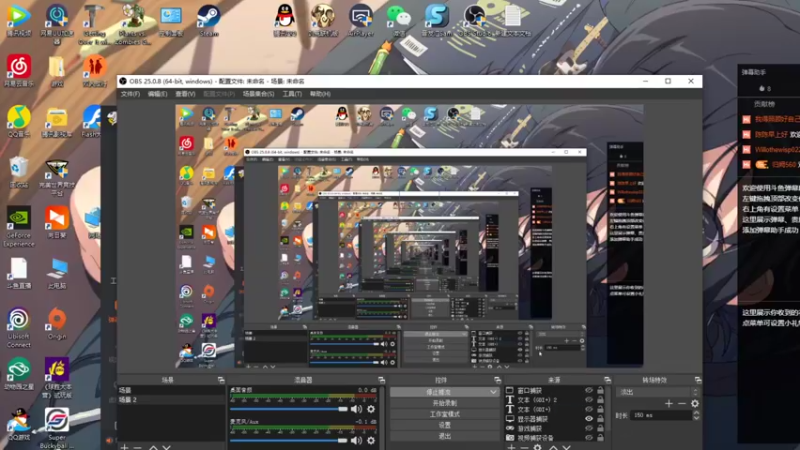Image resolution: width=800 pixels, height=450 pixels.
Task: Select the Super Buckyball desktop icon
Action: click(x=57, y=428)
